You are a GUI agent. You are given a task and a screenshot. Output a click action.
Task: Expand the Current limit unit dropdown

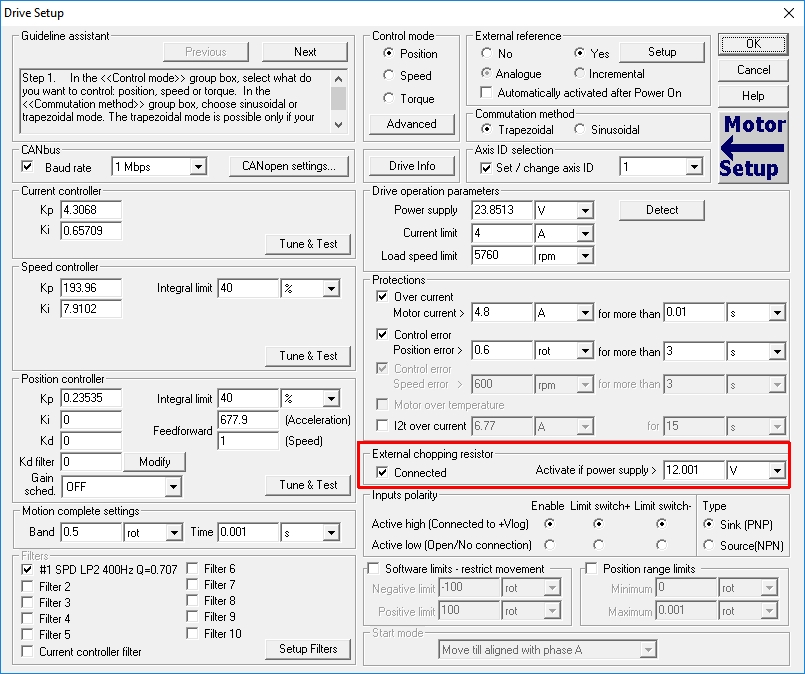[x=585, y=234]
